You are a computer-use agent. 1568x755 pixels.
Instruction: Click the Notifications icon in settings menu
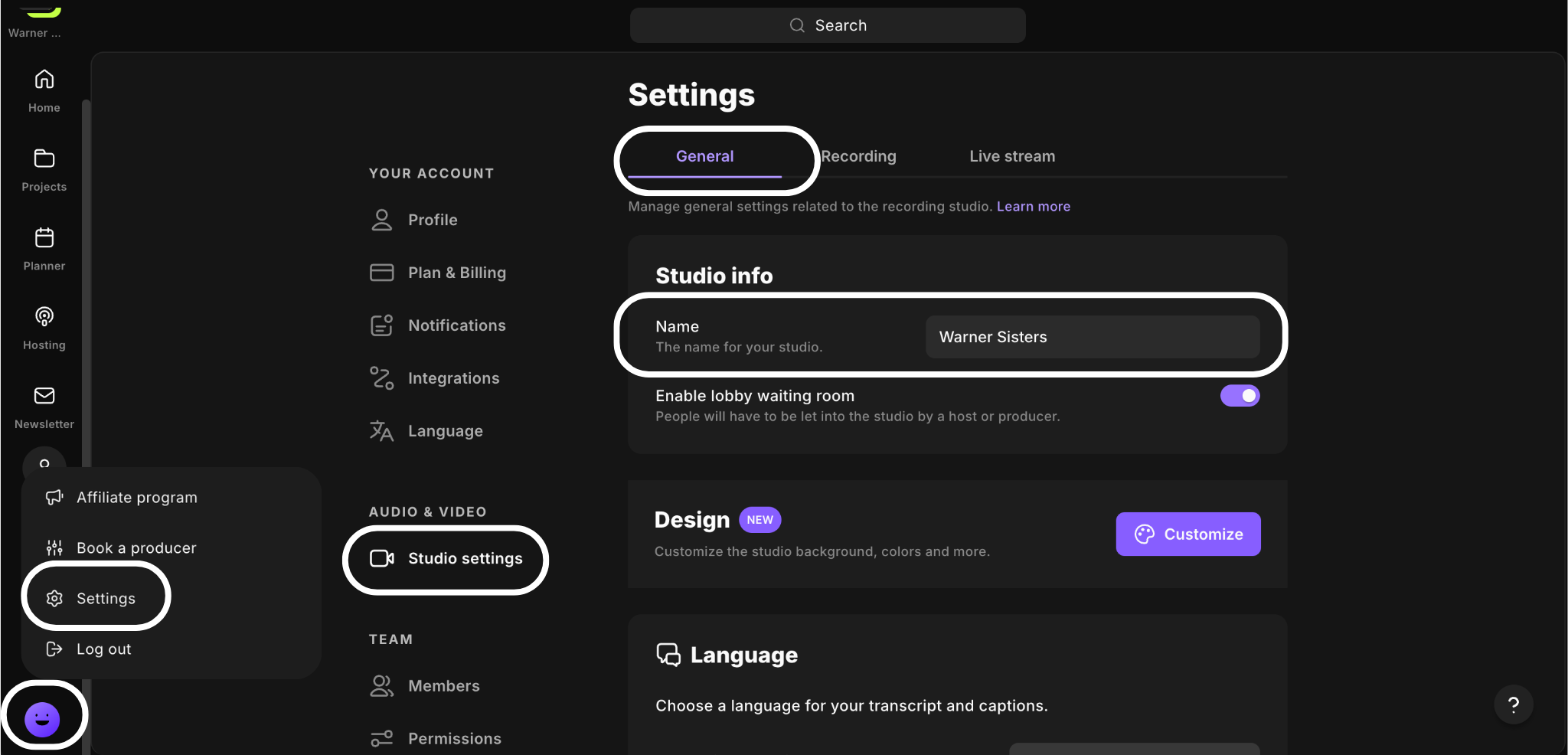[381, 325]
